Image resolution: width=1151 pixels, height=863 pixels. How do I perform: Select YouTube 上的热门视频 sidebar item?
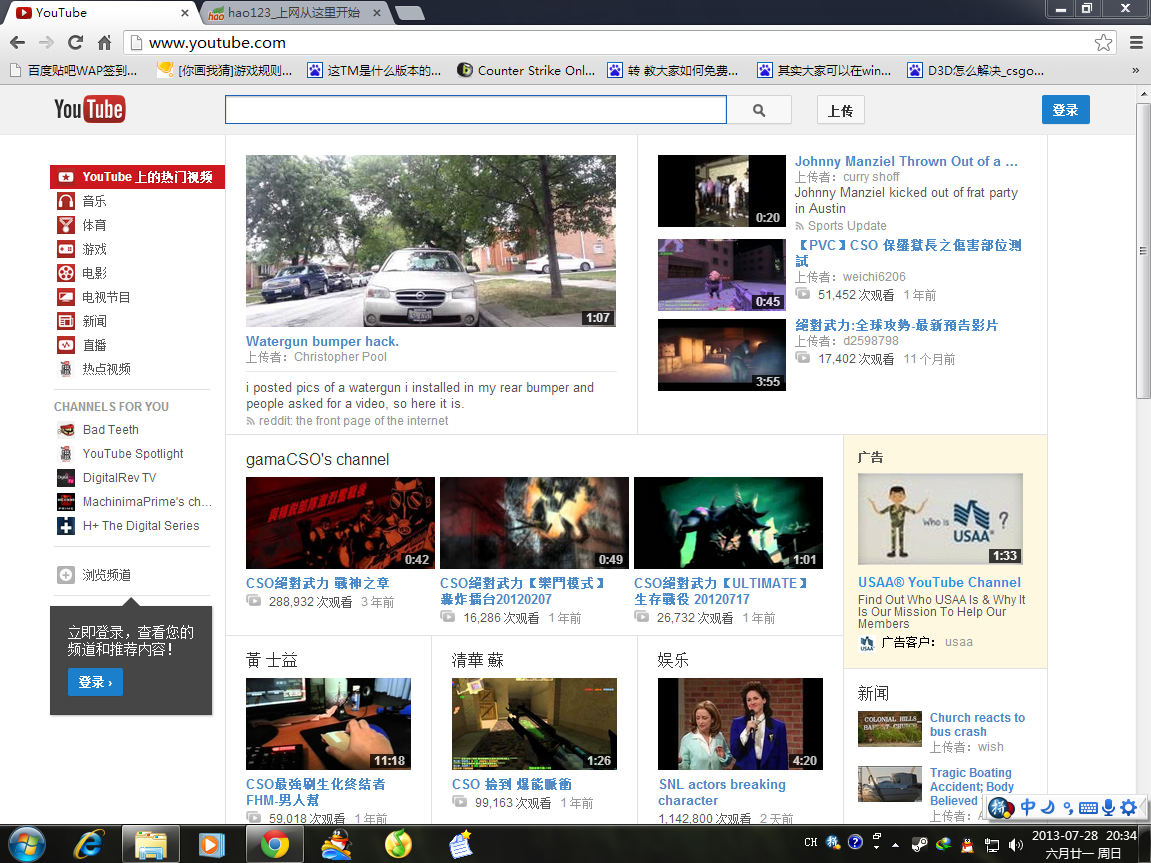[137, 177]
